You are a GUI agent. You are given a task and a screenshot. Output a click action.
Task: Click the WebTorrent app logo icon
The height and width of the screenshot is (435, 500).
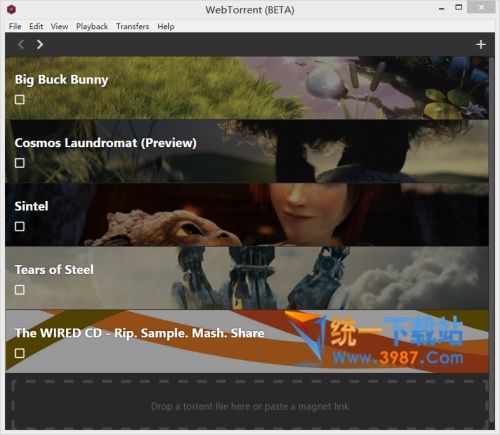12,9
